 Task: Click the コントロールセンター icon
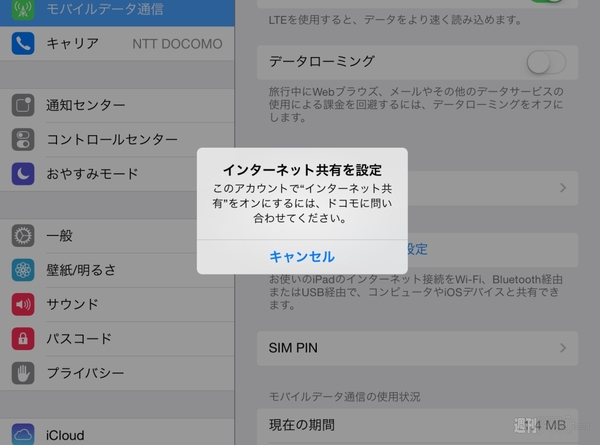click(23, 139)
